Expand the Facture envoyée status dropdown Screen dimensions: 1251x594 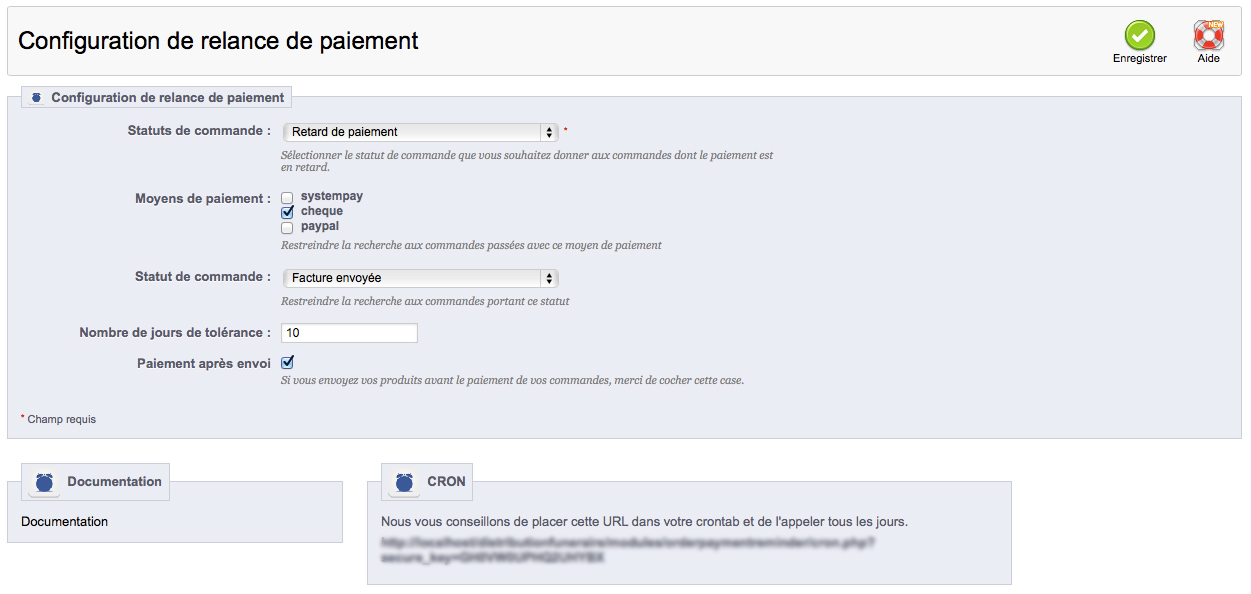(x=421, y=278)
